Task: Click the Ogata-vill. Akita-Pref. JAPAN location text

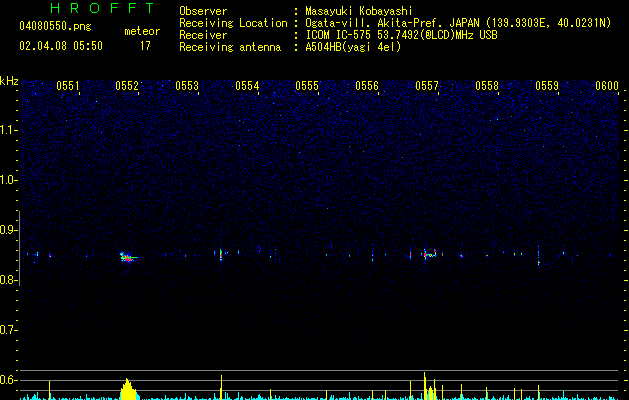Action: pyautogui.click(x=392, y=23)
